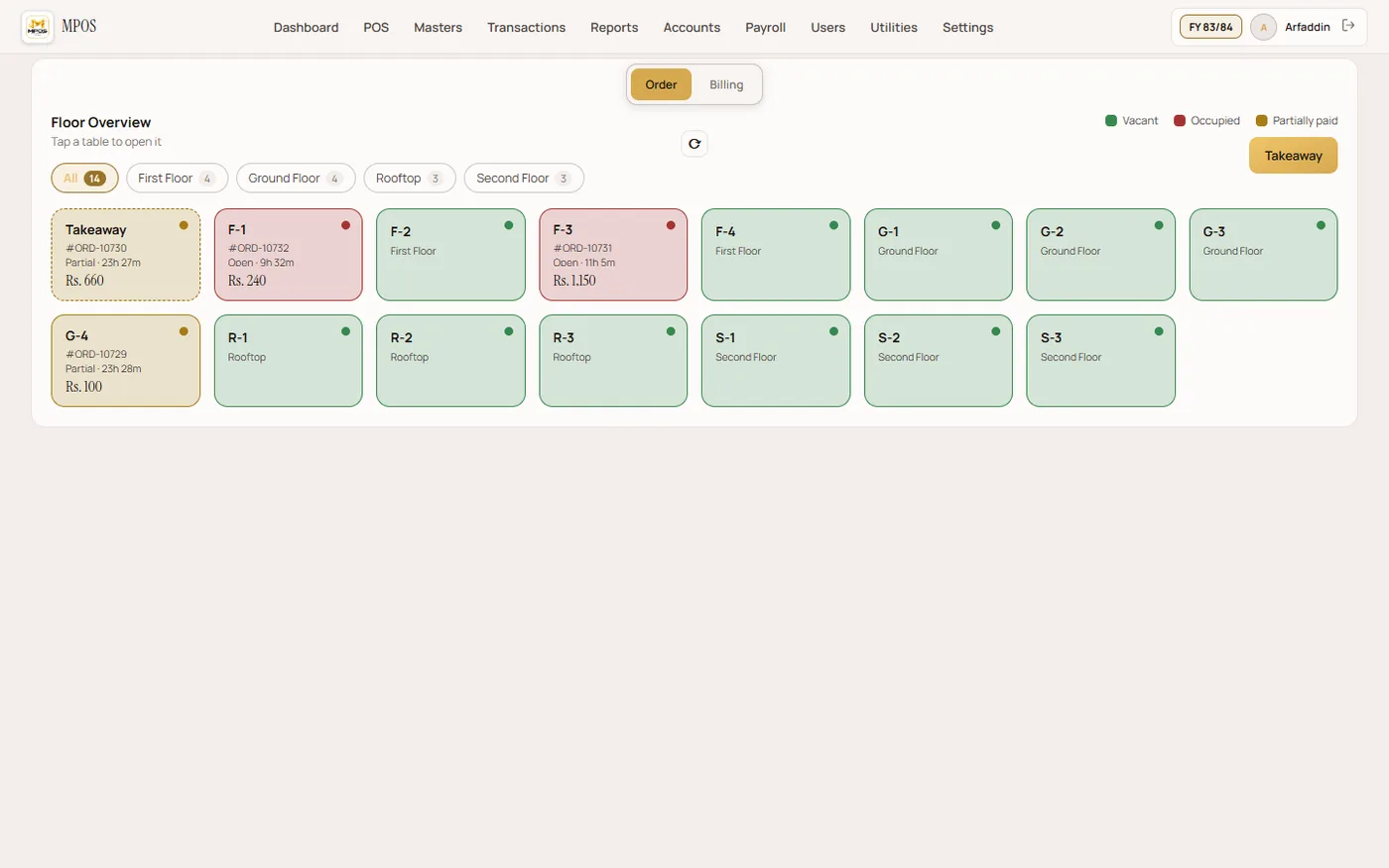Open the POS menu
This screenshot has height=868, width=1389.
tap(376, 28)
